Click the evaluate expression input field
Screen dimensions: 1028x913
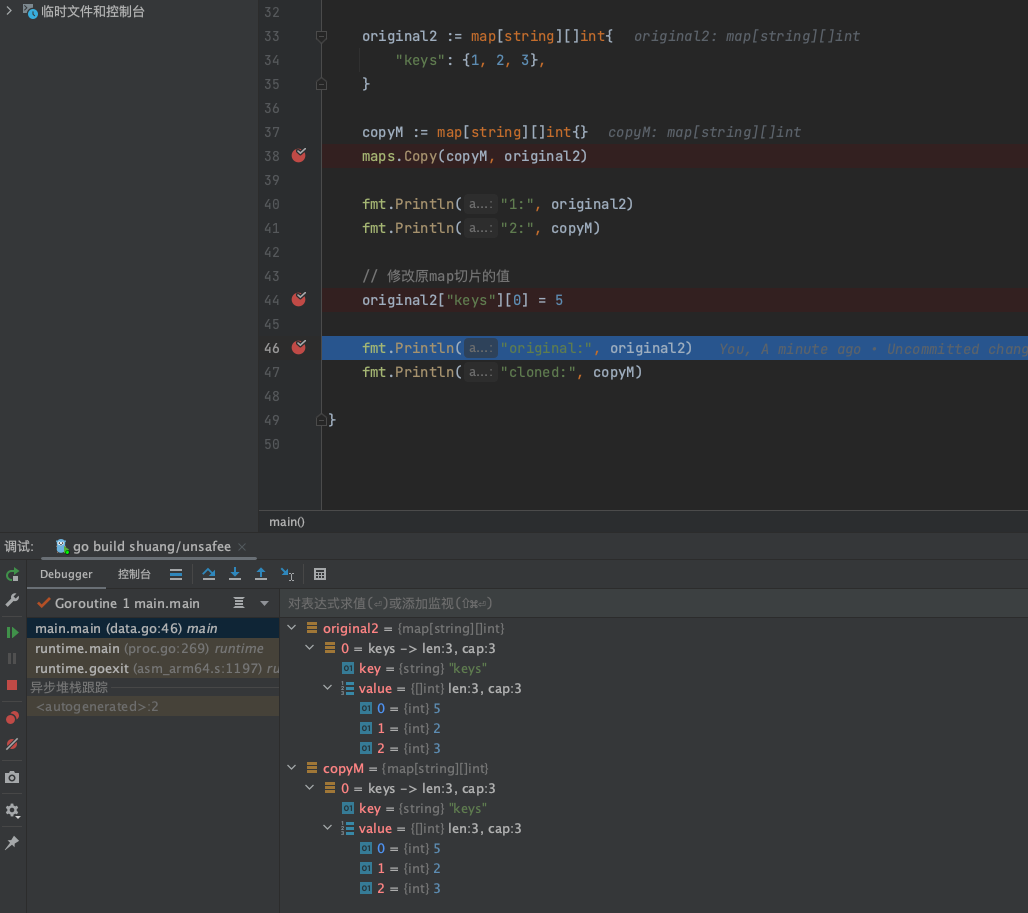pyautogui.click(x=650, y=603)
